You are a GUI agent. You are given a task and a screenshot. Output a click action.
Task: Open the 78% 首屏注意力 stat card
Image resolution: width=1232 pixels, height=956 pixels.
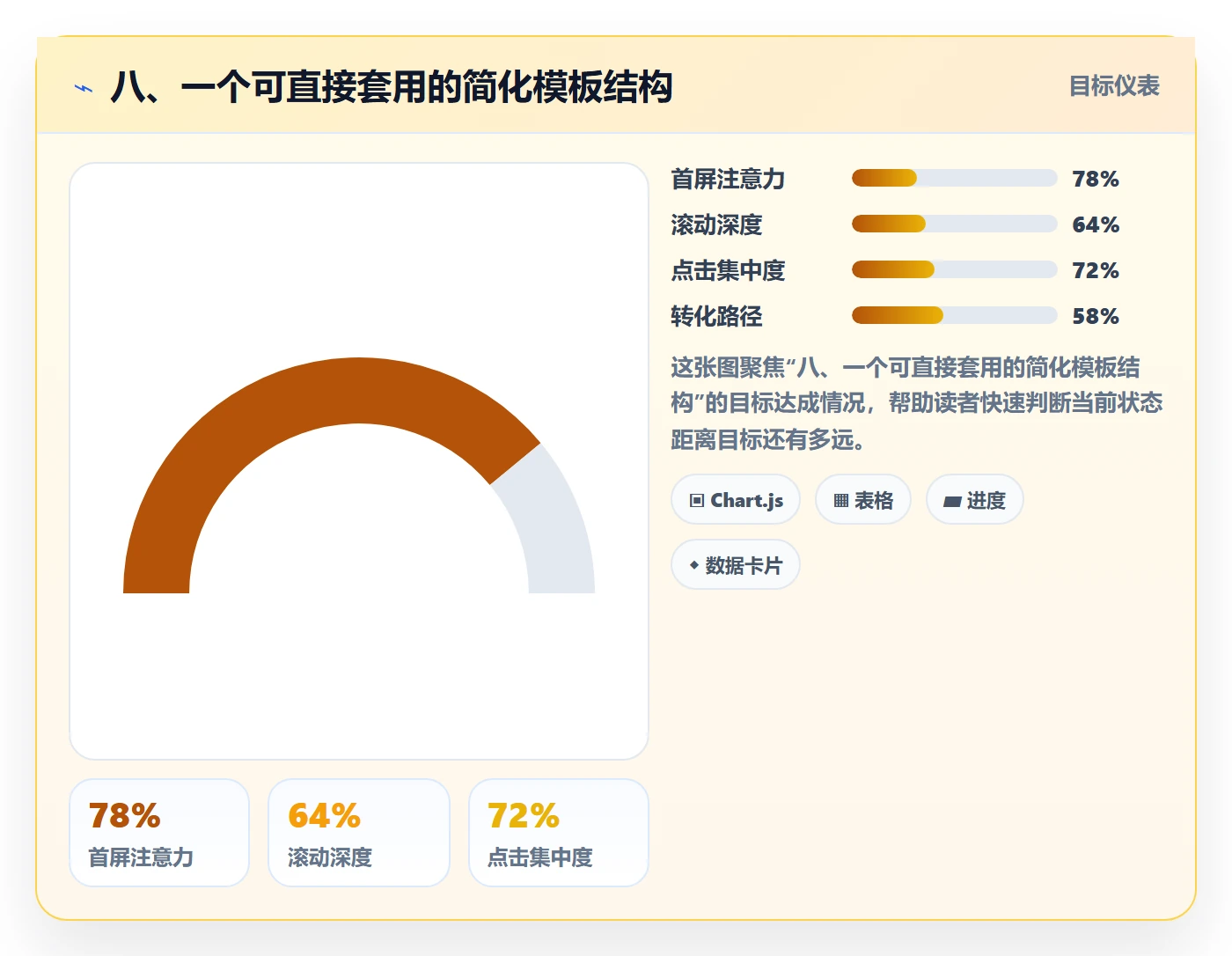pos(159,833)
